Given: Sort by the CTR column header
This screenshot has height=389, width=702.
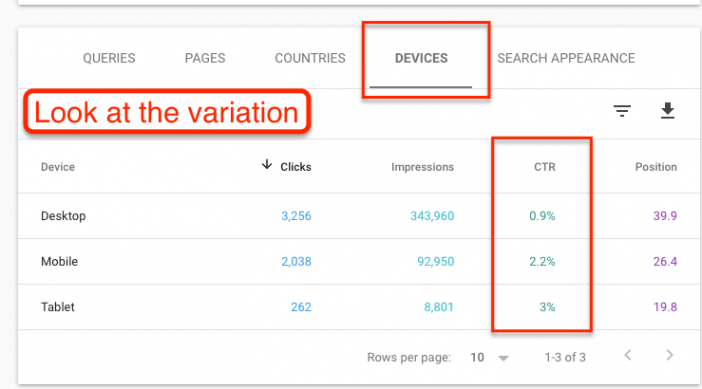Looking at the screenshot, I should click(544, 167).
